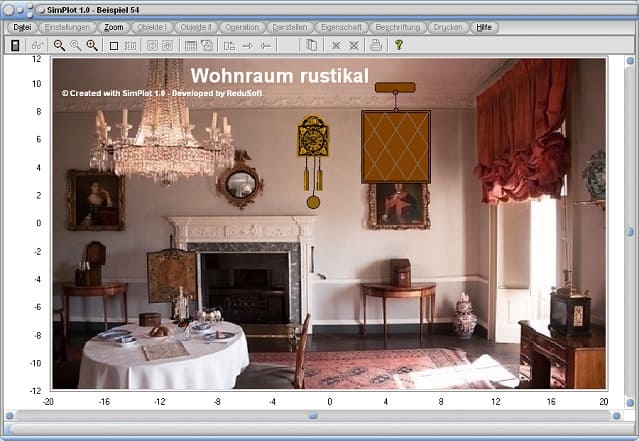639x441 pixels.
Task: Click the copy pages icon in toolbar
Action: tap(311, 45)
